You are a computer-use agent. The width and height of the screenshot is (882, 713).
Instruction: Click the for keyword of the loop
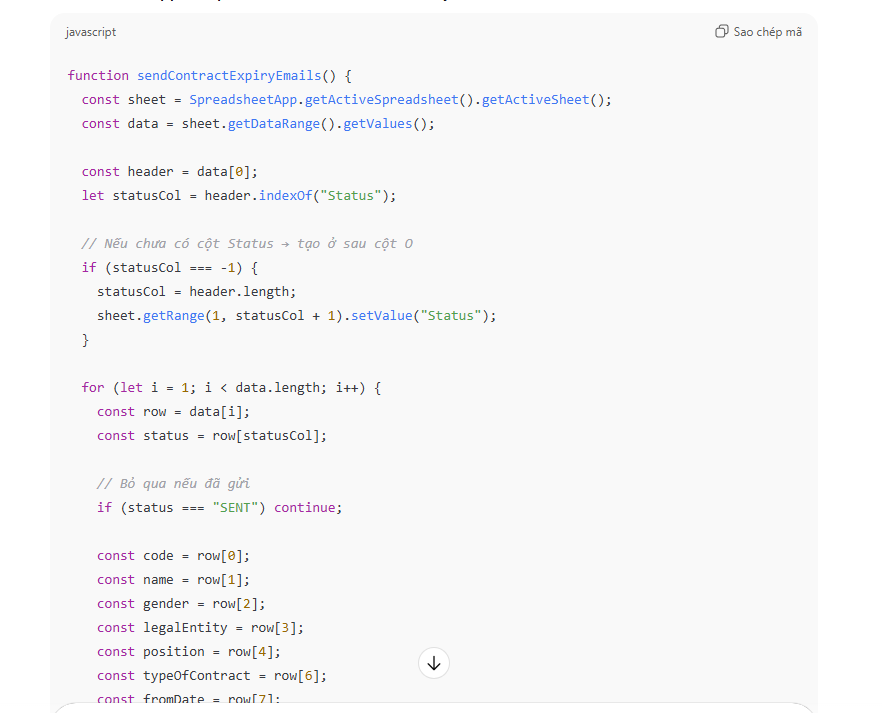(93, 388)
